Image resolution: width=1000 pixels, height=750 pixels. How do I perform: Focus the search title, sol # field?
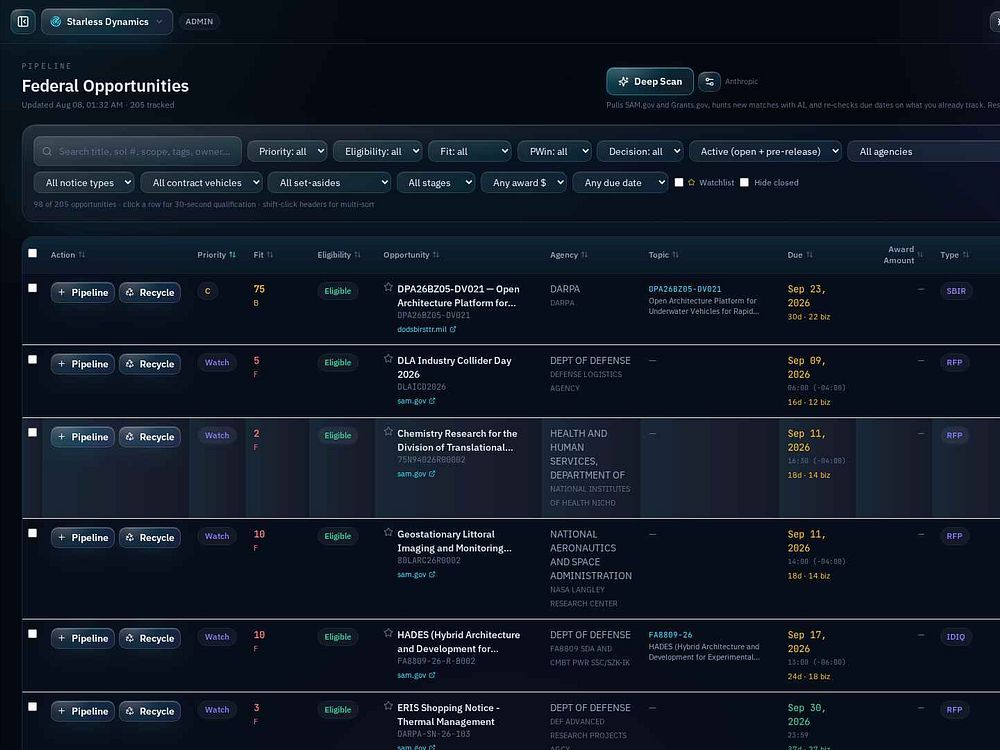click(138, 152)
